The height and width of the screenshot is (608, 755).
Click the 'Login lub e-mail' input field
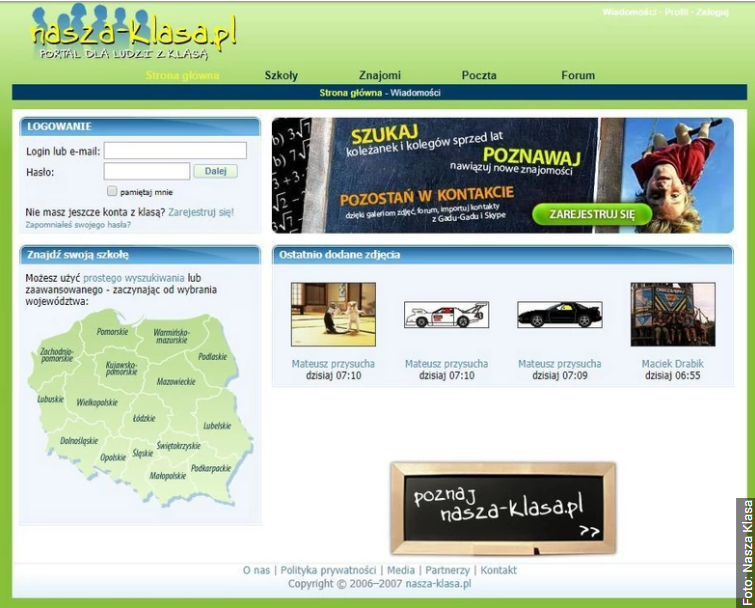pos(175,151)
